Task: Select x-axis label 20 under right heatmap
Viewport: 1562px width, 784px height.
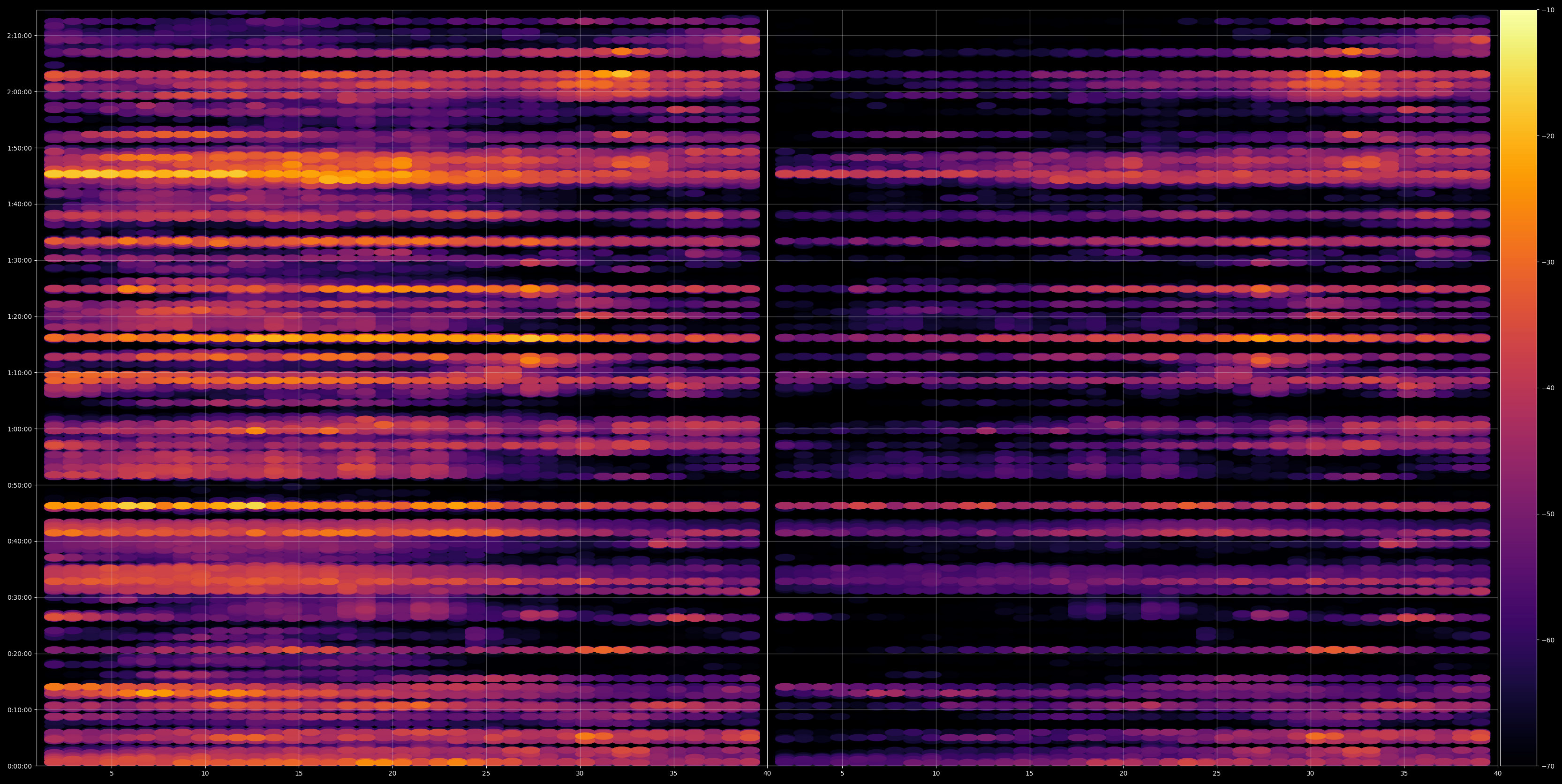Action: point(1123,774)
